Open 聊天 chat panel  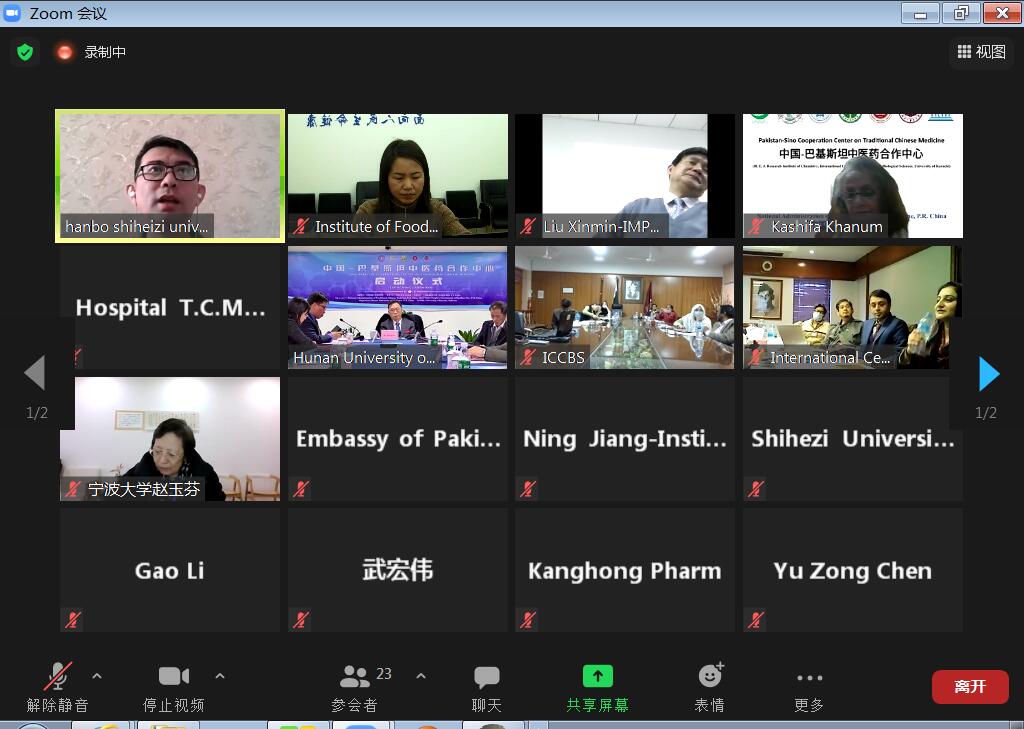487,687
